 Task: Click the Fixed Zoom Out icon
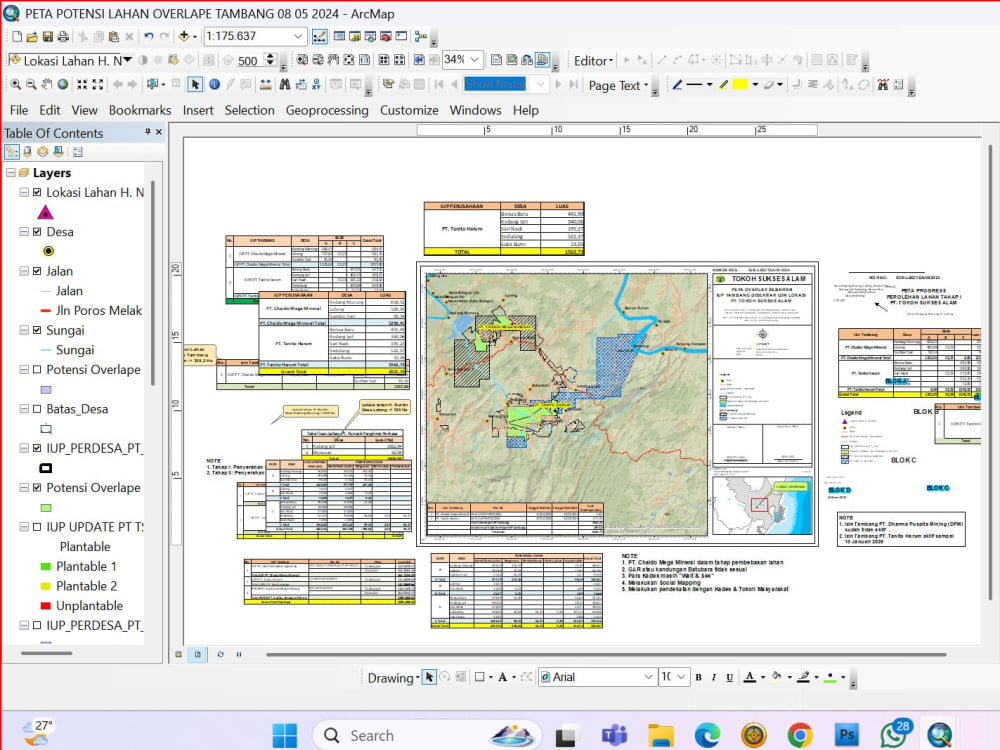[98, 84]
